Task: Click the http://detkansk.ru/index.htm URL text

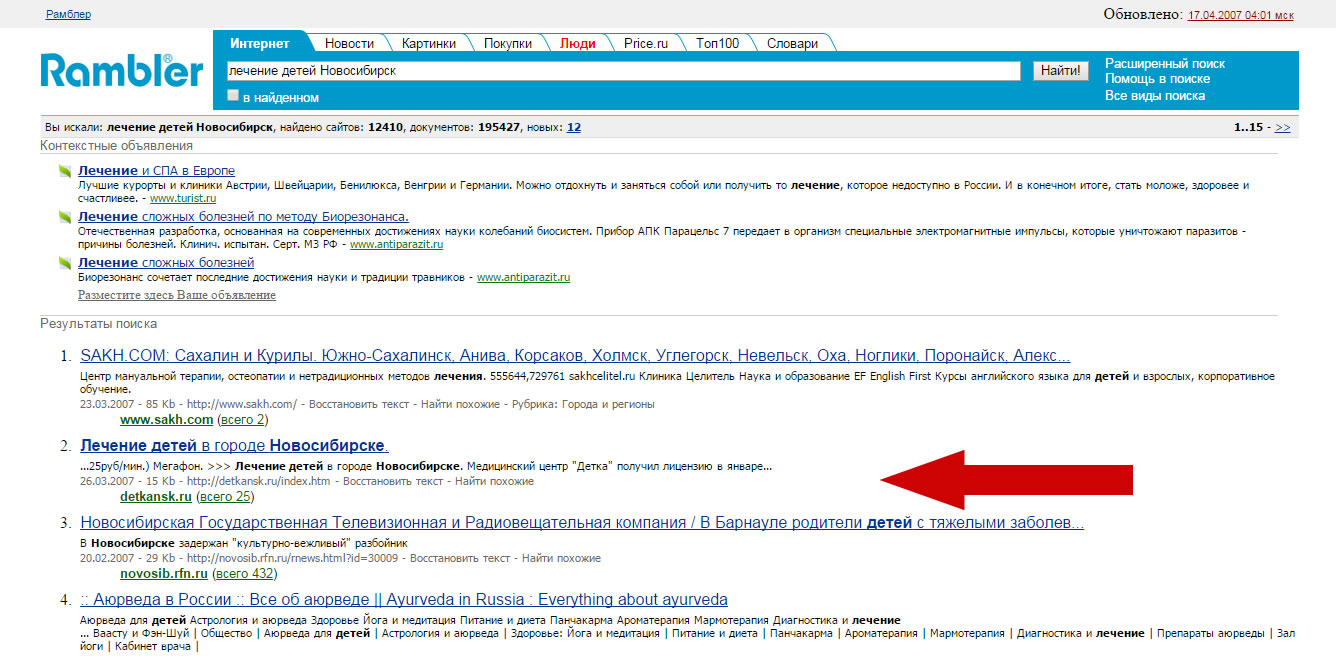Action: pos(258,482)
